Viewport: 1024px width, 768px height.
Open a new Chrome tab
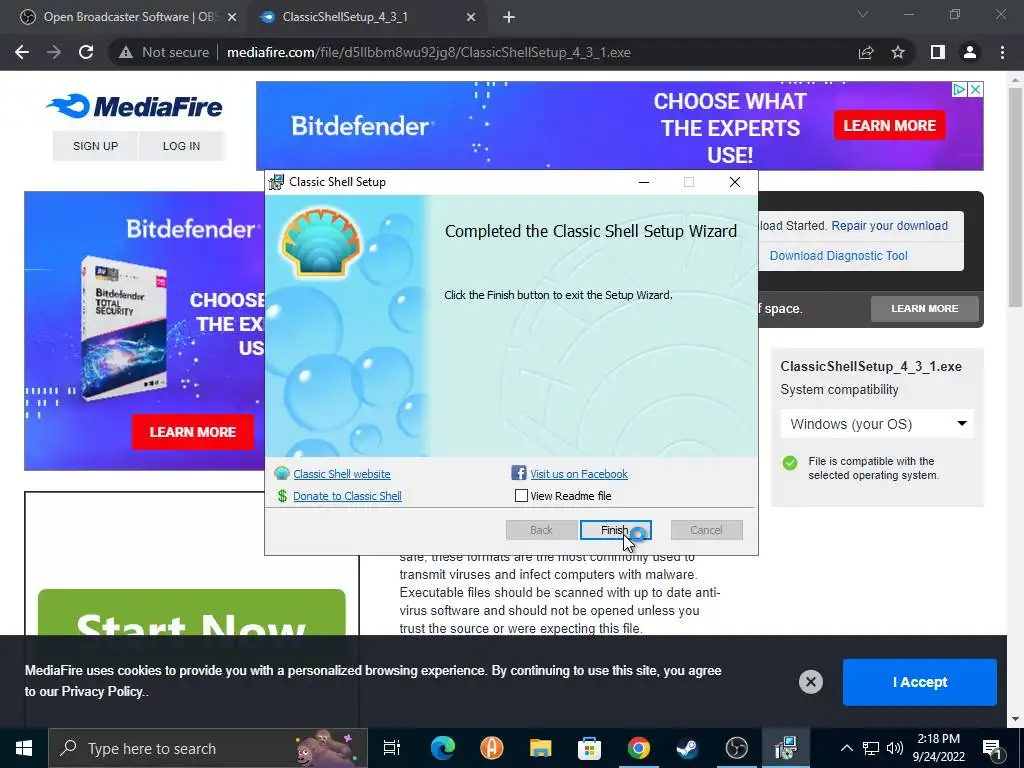point(509,17)
